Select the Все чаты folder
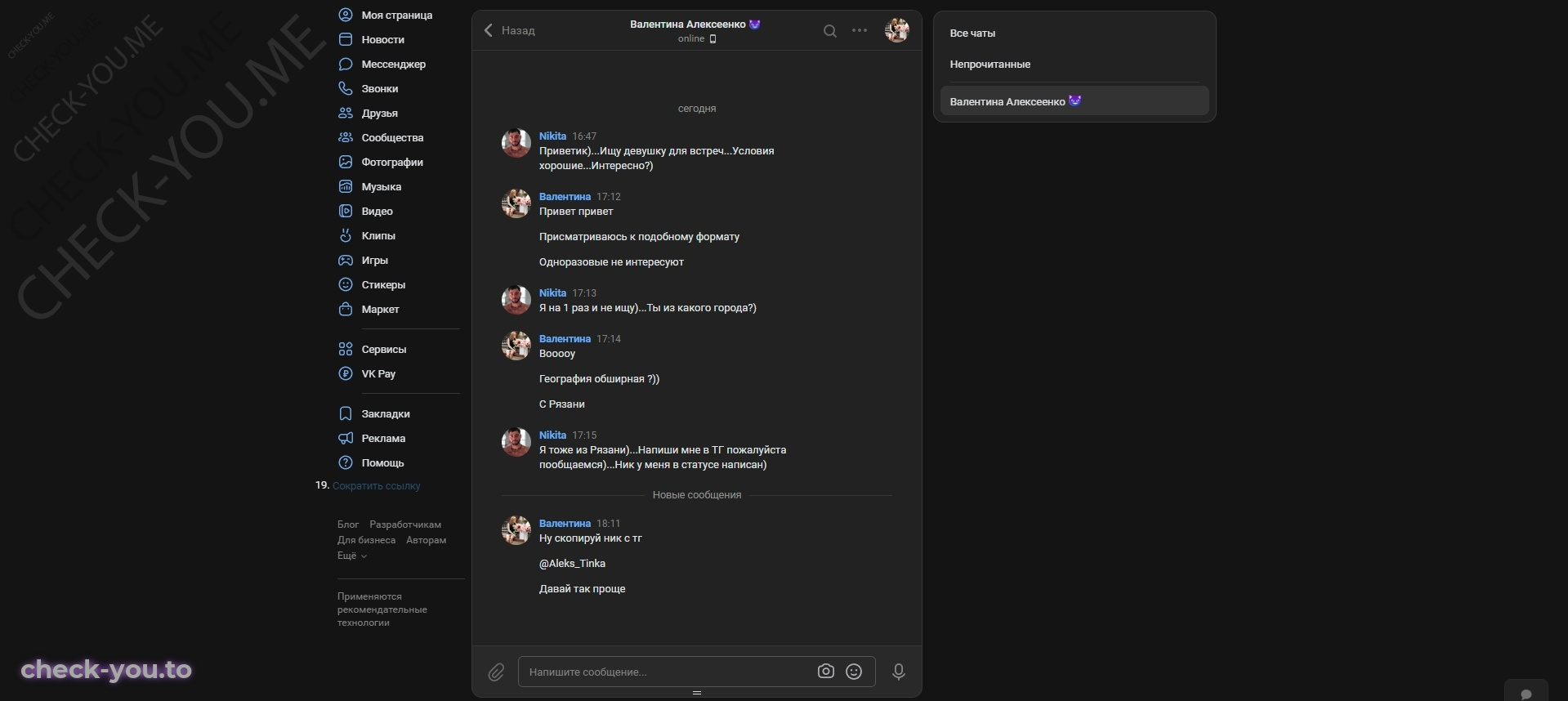The image size is (1568, 701). (1074, 33)
